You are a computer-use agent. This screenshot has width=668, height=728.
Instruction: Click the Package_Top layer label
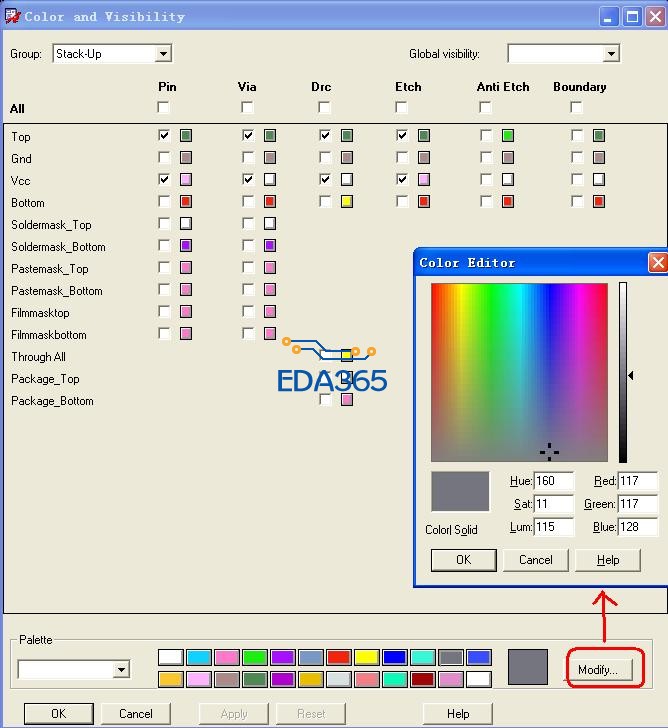click(x=45, y=379)
